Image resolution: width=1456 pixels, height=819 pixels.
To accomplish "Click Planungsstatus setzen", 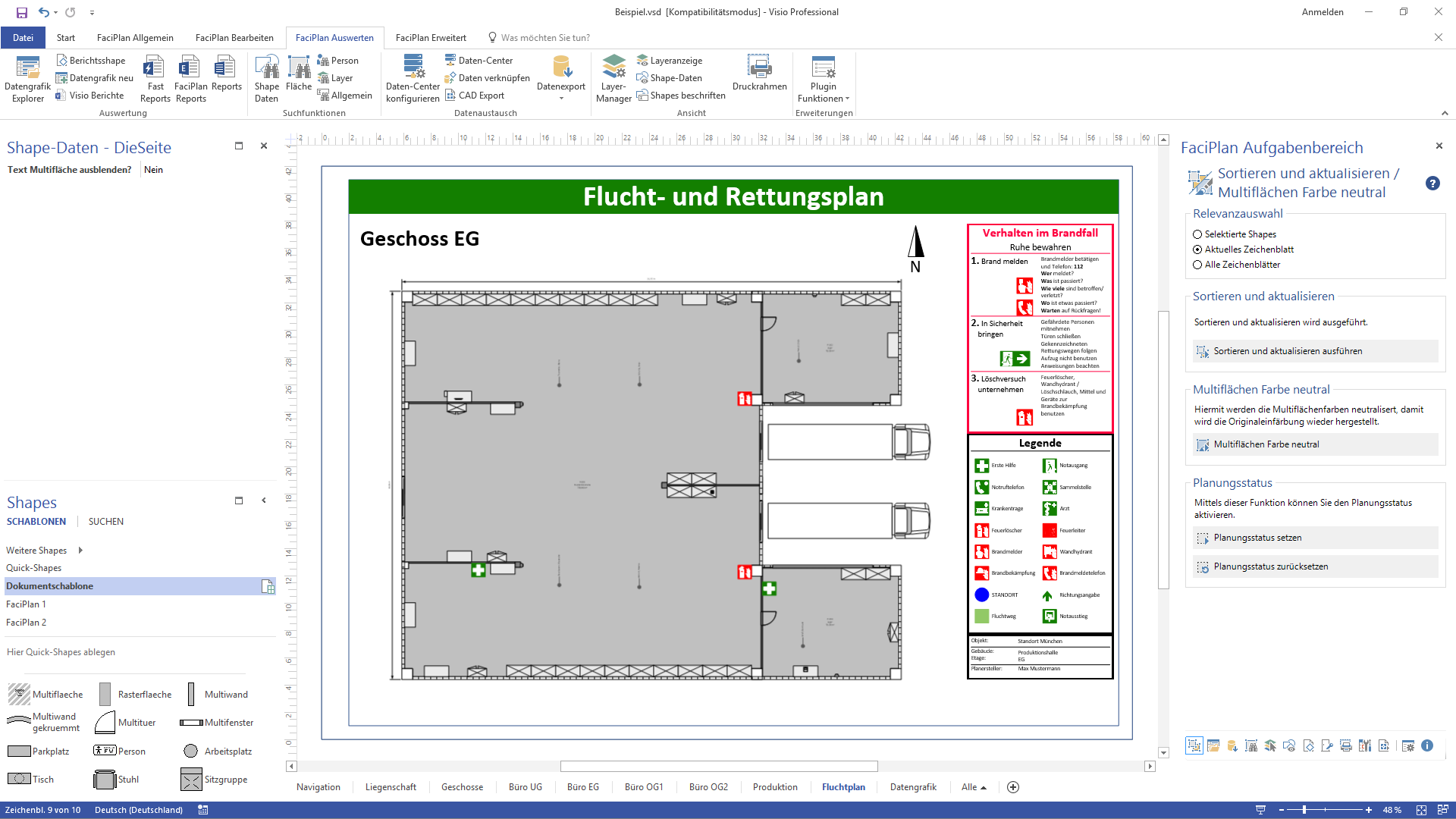I will (1315, 538).
